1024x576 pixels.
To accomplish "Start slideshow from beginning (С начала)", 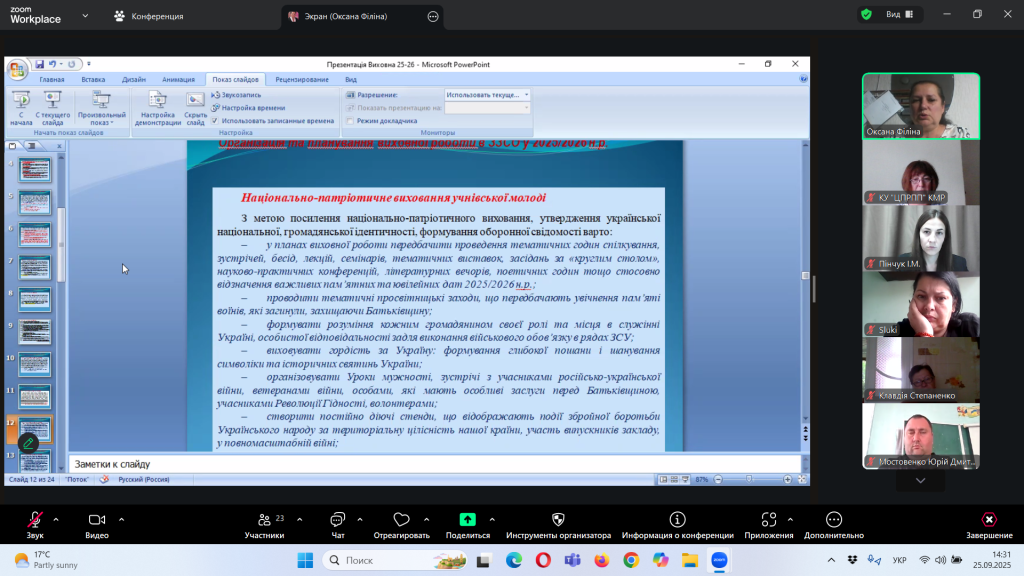I will (21, 104).
